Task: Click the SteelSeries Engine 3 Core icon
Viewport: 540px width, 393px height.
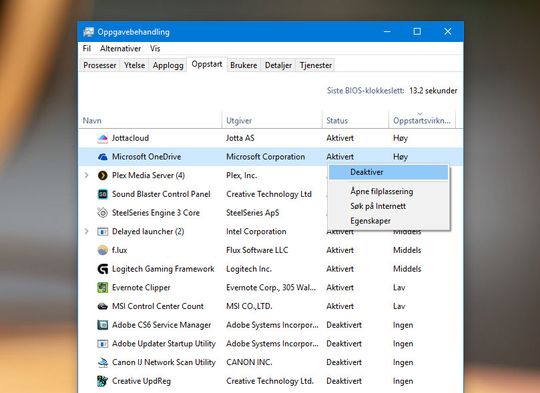Action: 103,213
